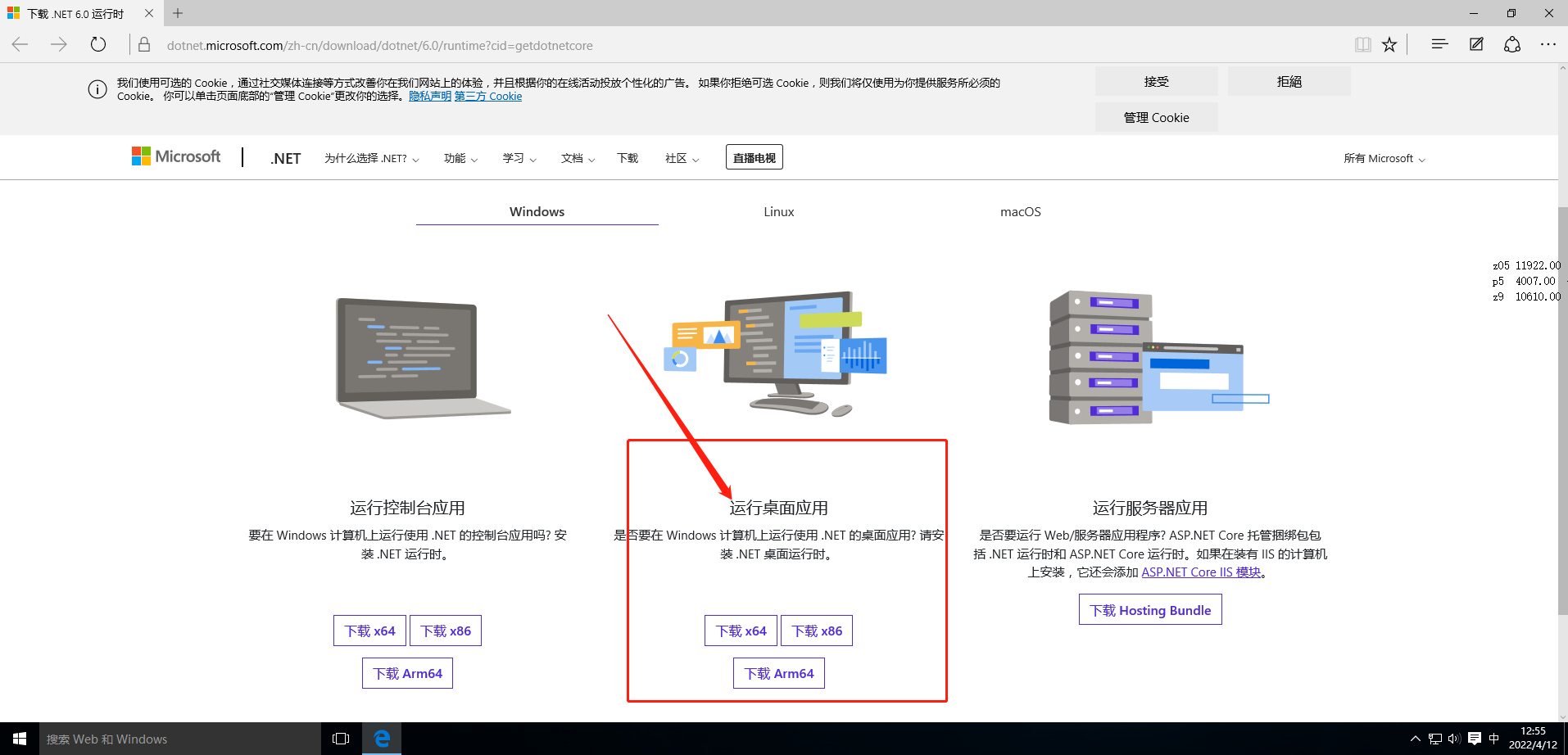The image size is (1568, 755).
Task: Add page to favorites star
Action: (x=1389, y=44)
